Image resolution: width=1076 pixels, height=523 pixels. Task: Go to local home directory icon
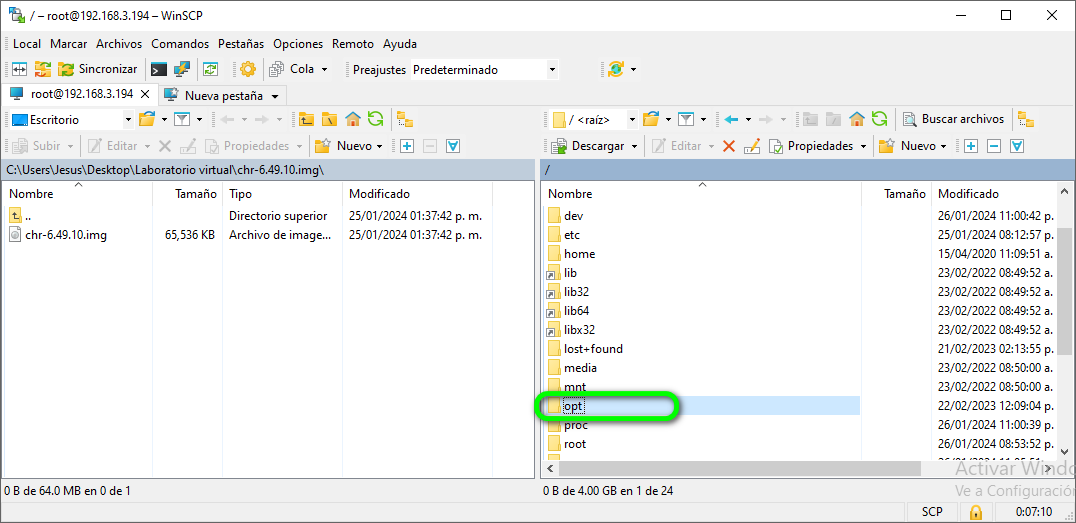point(353,119)
